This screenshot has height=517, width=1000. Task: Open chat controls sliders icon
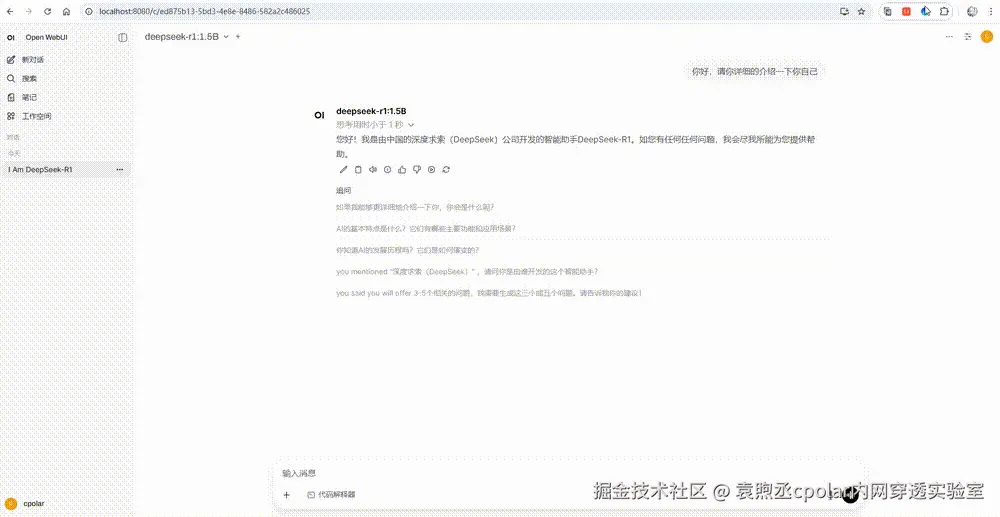click(x=967, y=37)
